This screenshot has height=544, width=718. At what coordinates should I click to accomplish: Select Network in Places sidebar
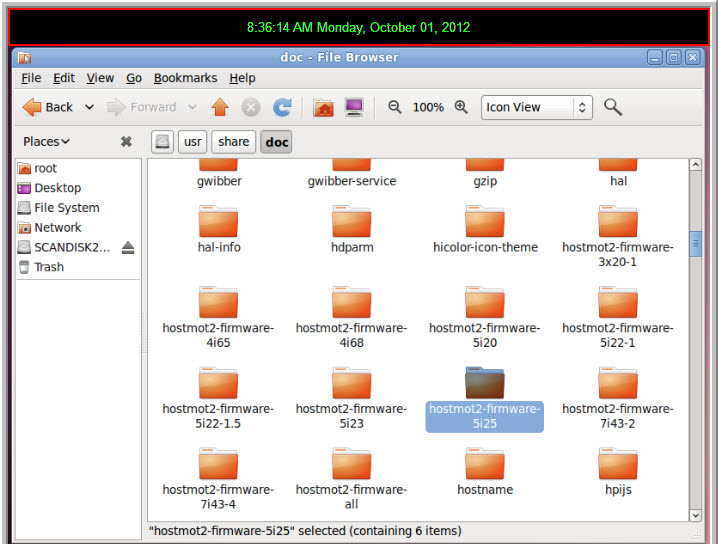78,228
